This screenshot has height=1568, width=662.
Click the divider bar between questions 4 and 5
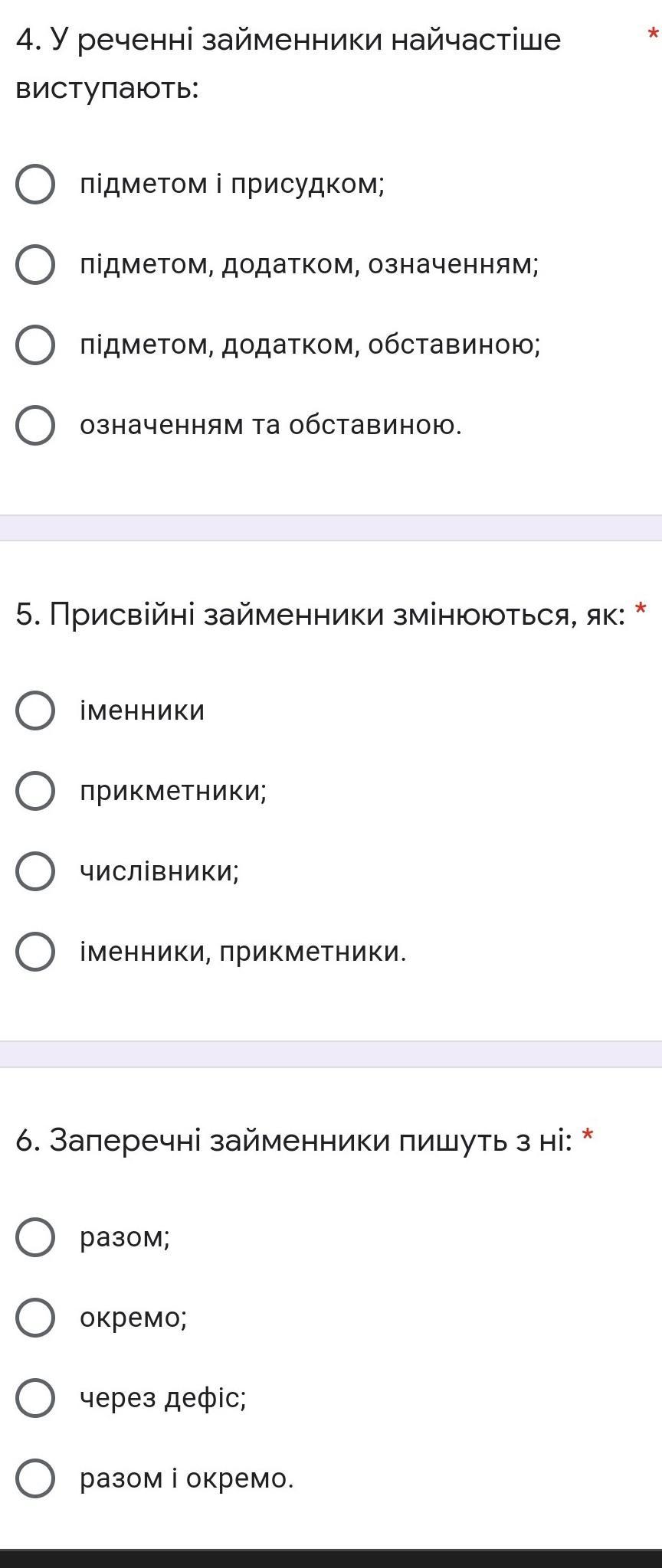point(331,528)
